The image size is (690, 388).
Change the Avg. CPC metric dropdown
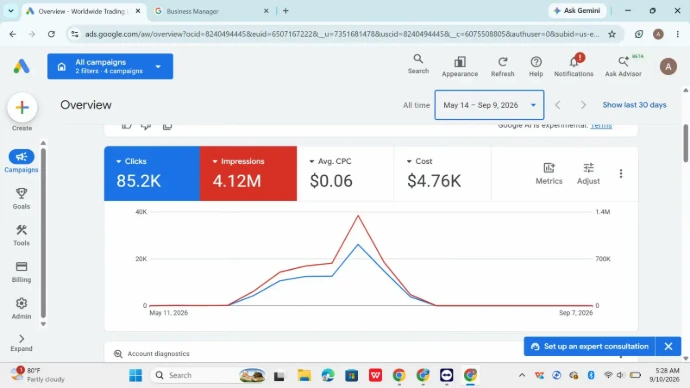[330, 161]
